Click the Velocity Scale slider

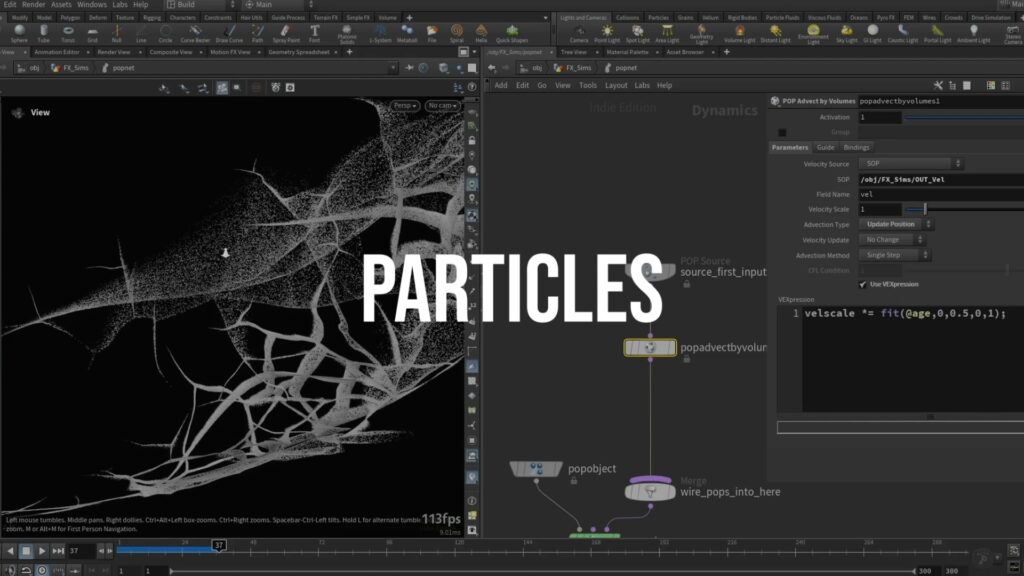click(x=964, y=209)
